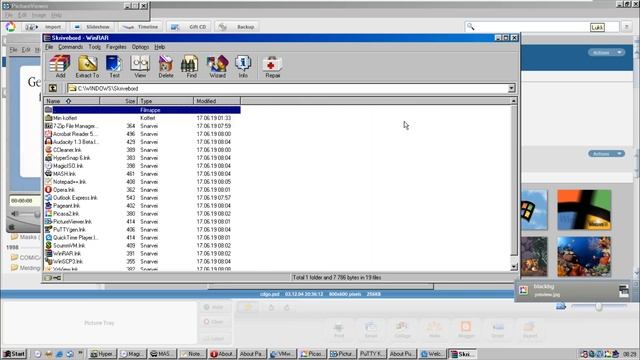Click the Delete toolbar icon
Screen dimensions: 640x360
pos(166,67)
